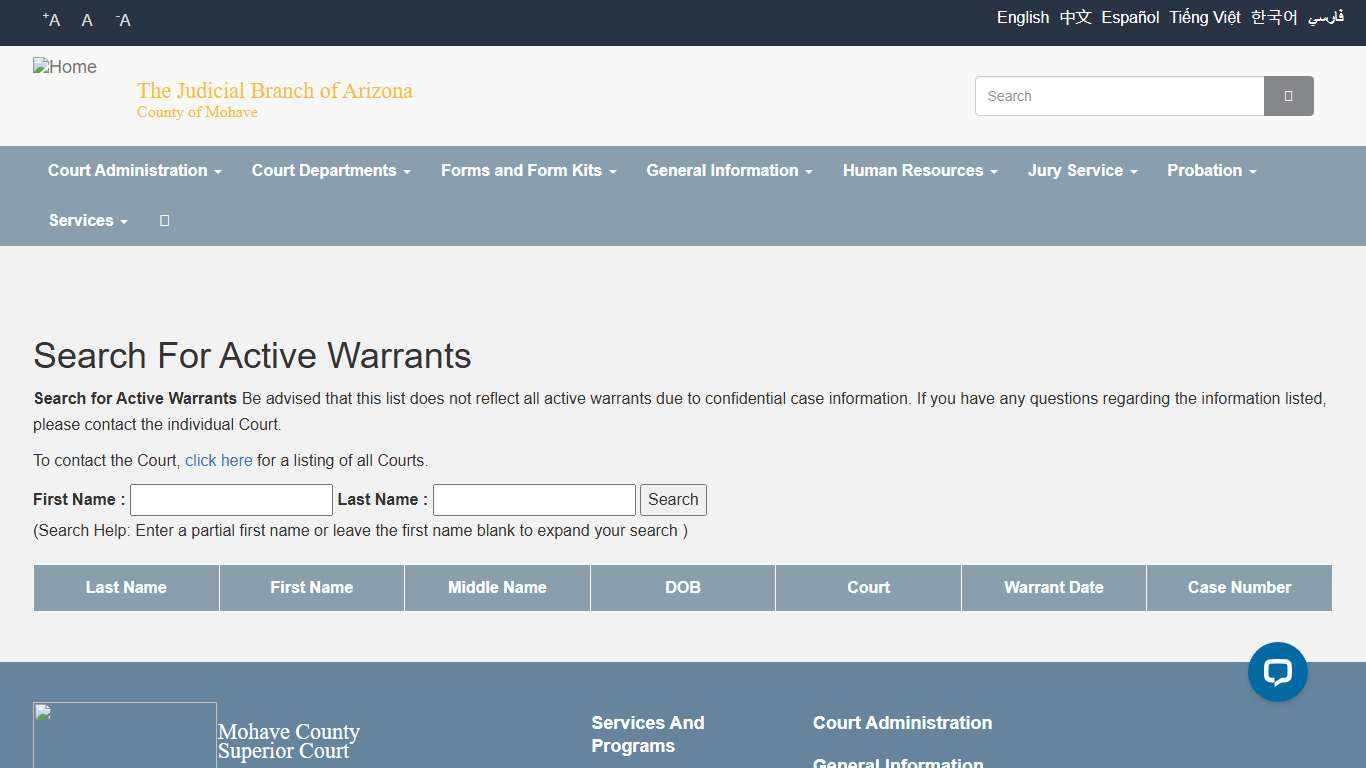Click the site search submit icon button
The width and height of the screenshot is (1366, 768).
1288,96
